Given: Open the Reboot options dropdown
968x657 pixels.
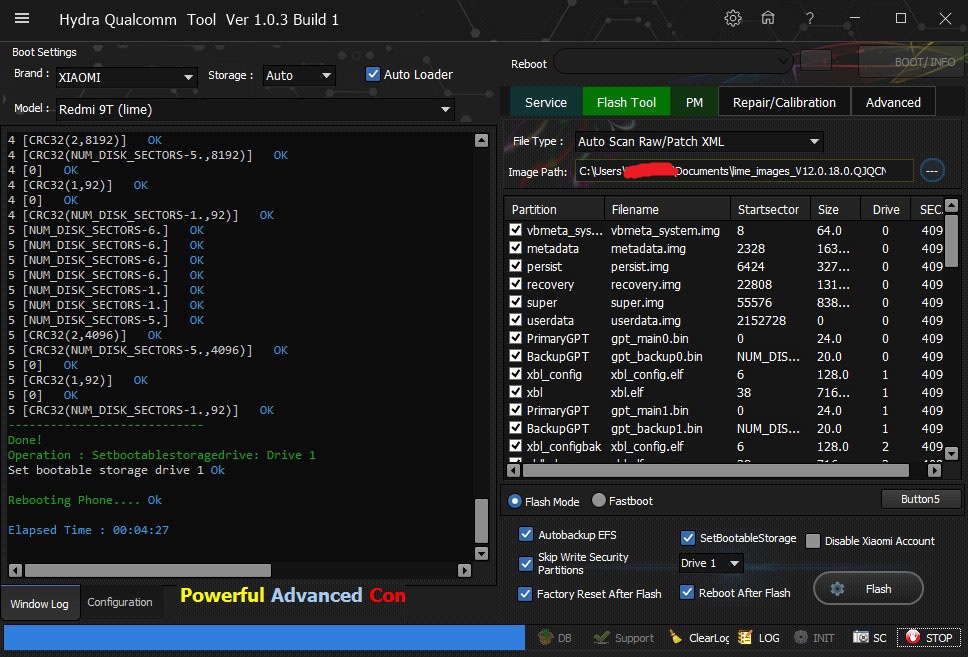Looking at the screenshot, I should [x=674, y=61].
